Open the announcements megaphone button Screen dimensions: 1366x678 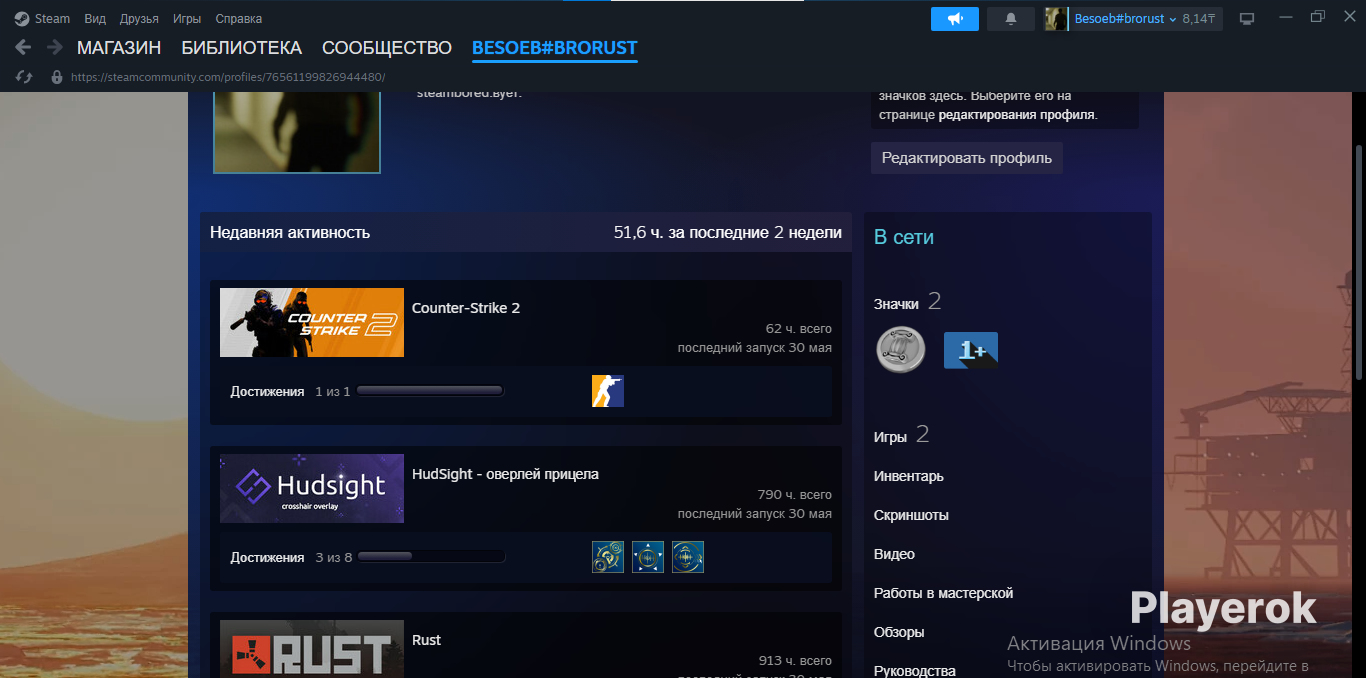pos(955,19)
